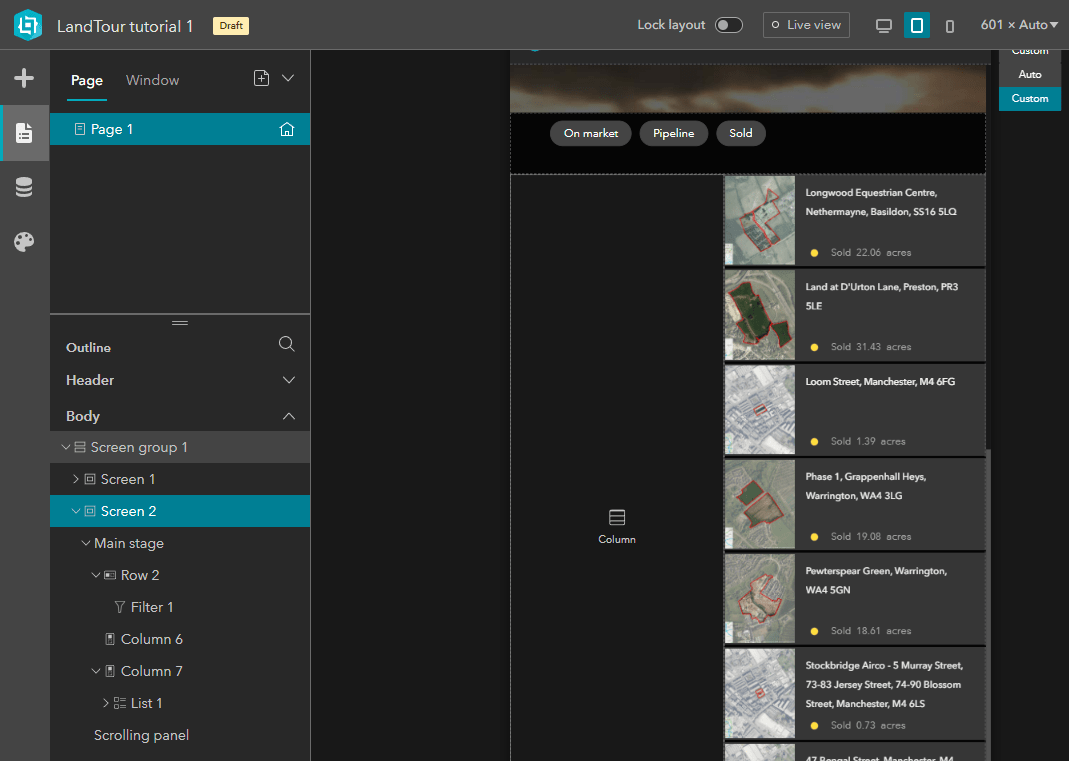Click the Screen group 1 icon

[x=80, y=447]
